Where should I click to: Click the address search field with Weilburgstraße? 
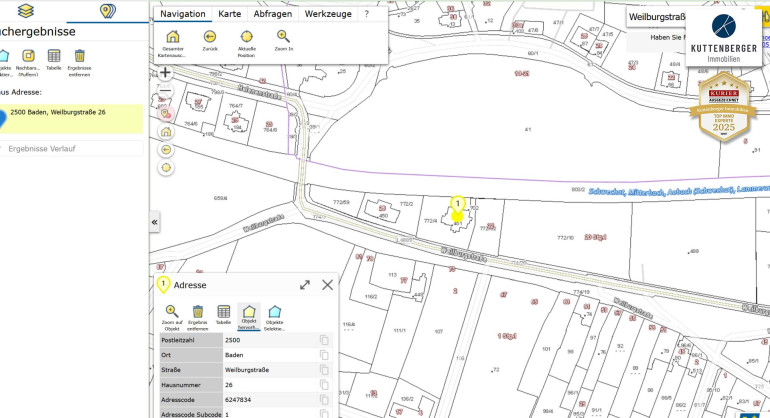point(665,16)
